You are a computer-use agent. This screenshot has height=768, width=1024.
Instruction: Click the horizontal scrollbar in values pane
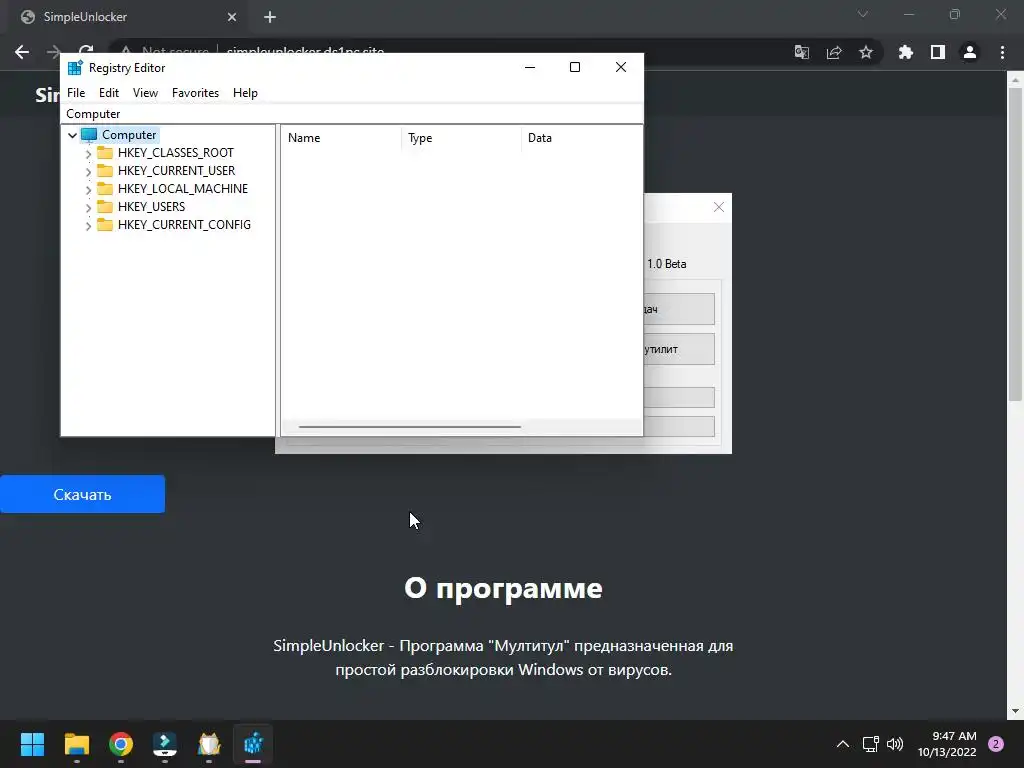pyautogui.click(x=409, y=426)
